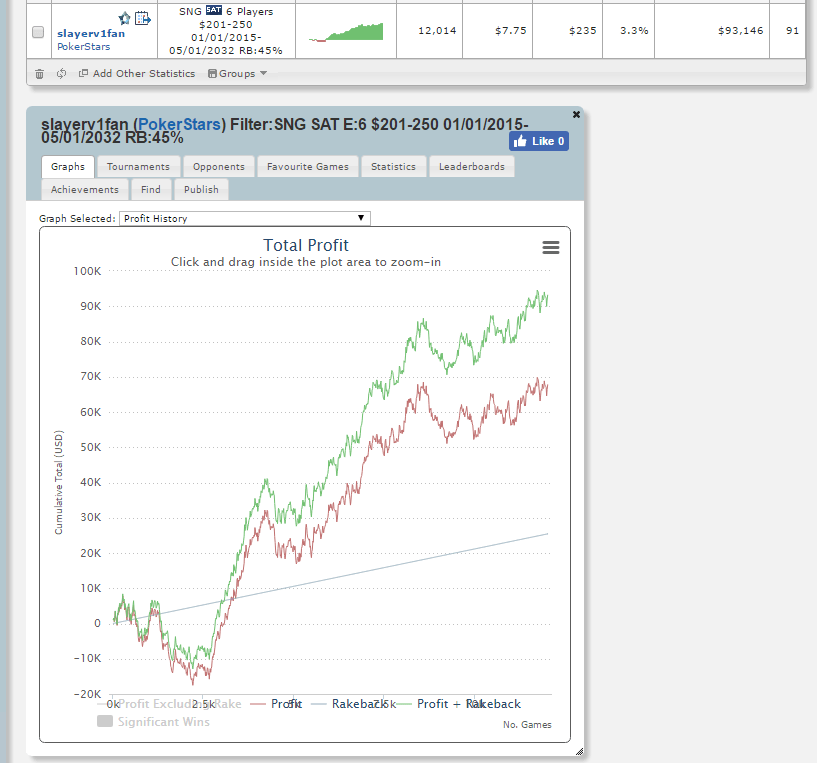Click Add Other Statistics
817x763 pixels.
click(137, 73)
